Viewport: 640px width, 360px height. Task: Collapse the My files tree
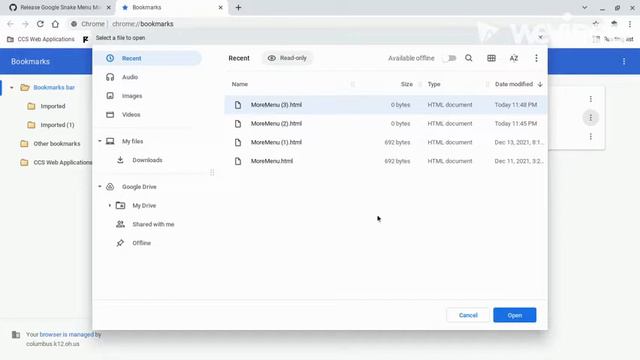[x=100, y=141]
